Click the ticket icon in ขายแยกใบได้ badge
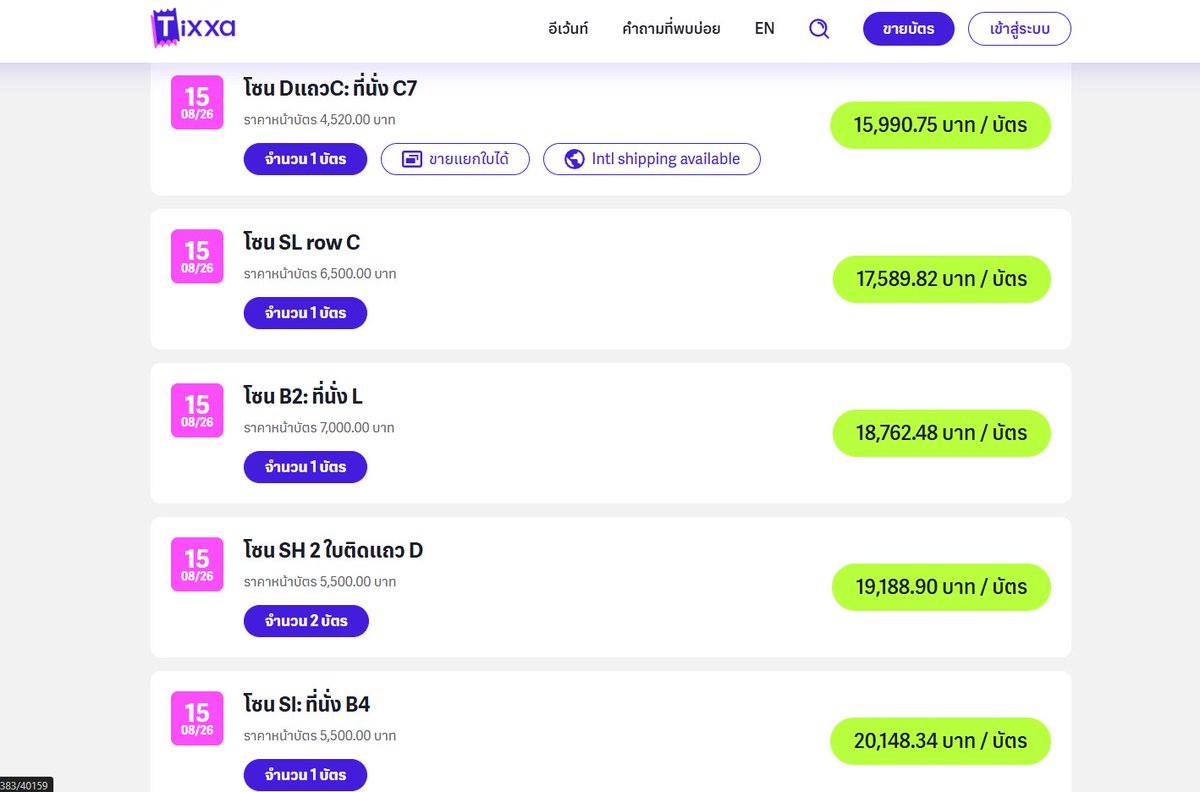 point(411,159)
